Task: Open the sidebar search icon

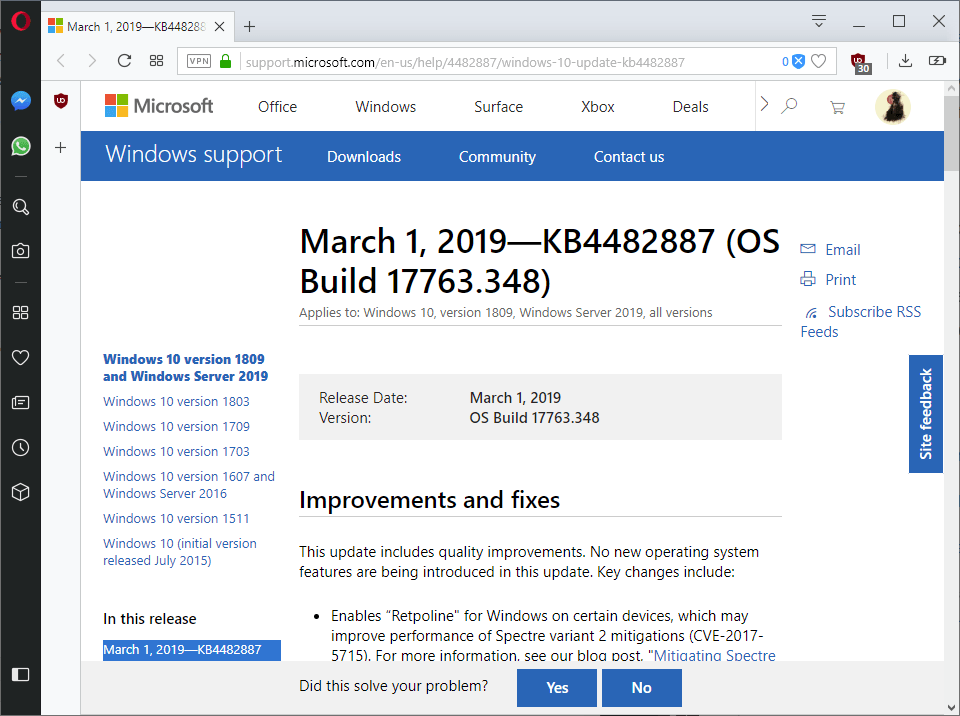Action: 20,207
